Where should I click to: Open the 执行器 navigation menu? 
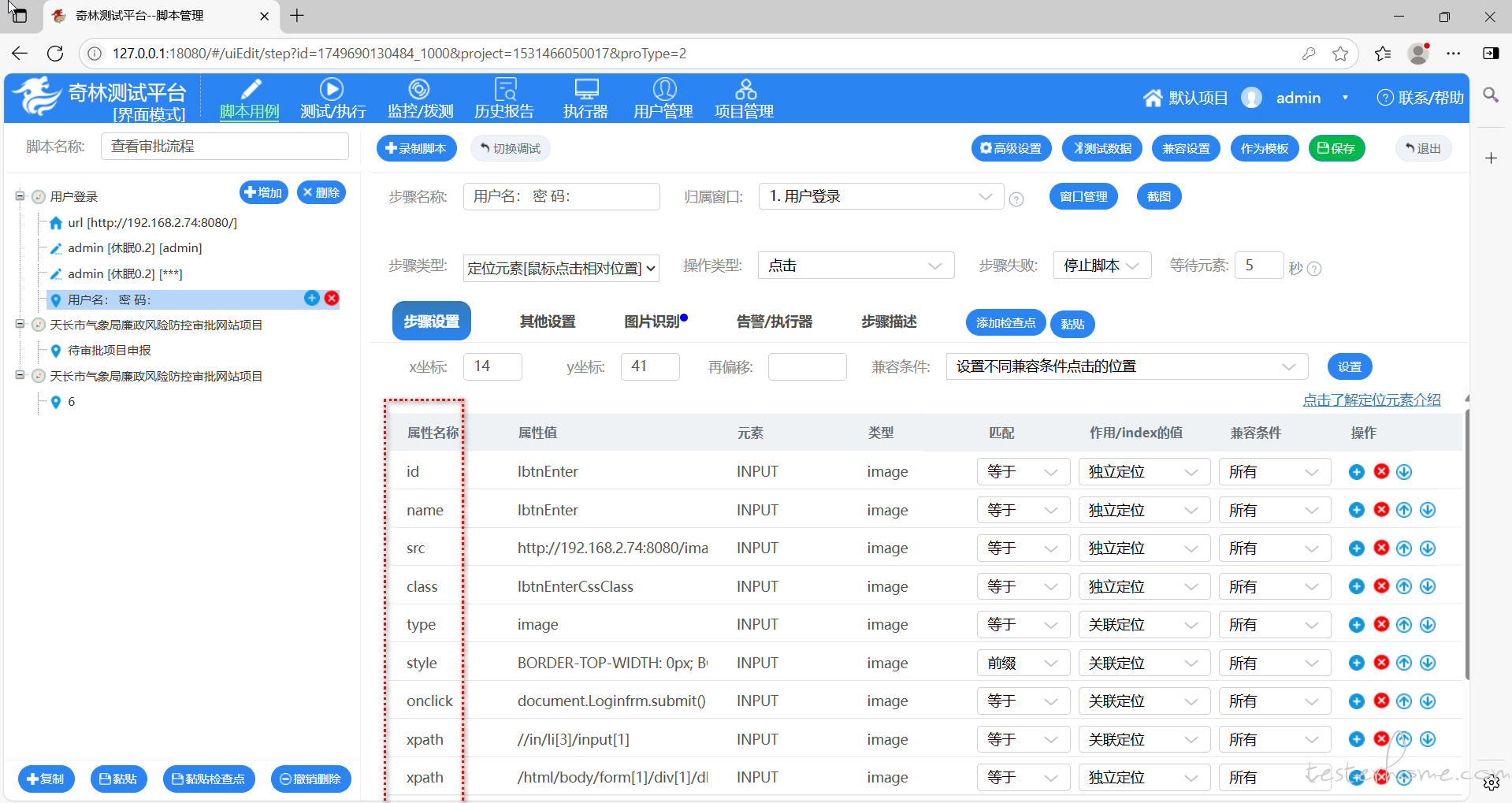tap(585, 99)
